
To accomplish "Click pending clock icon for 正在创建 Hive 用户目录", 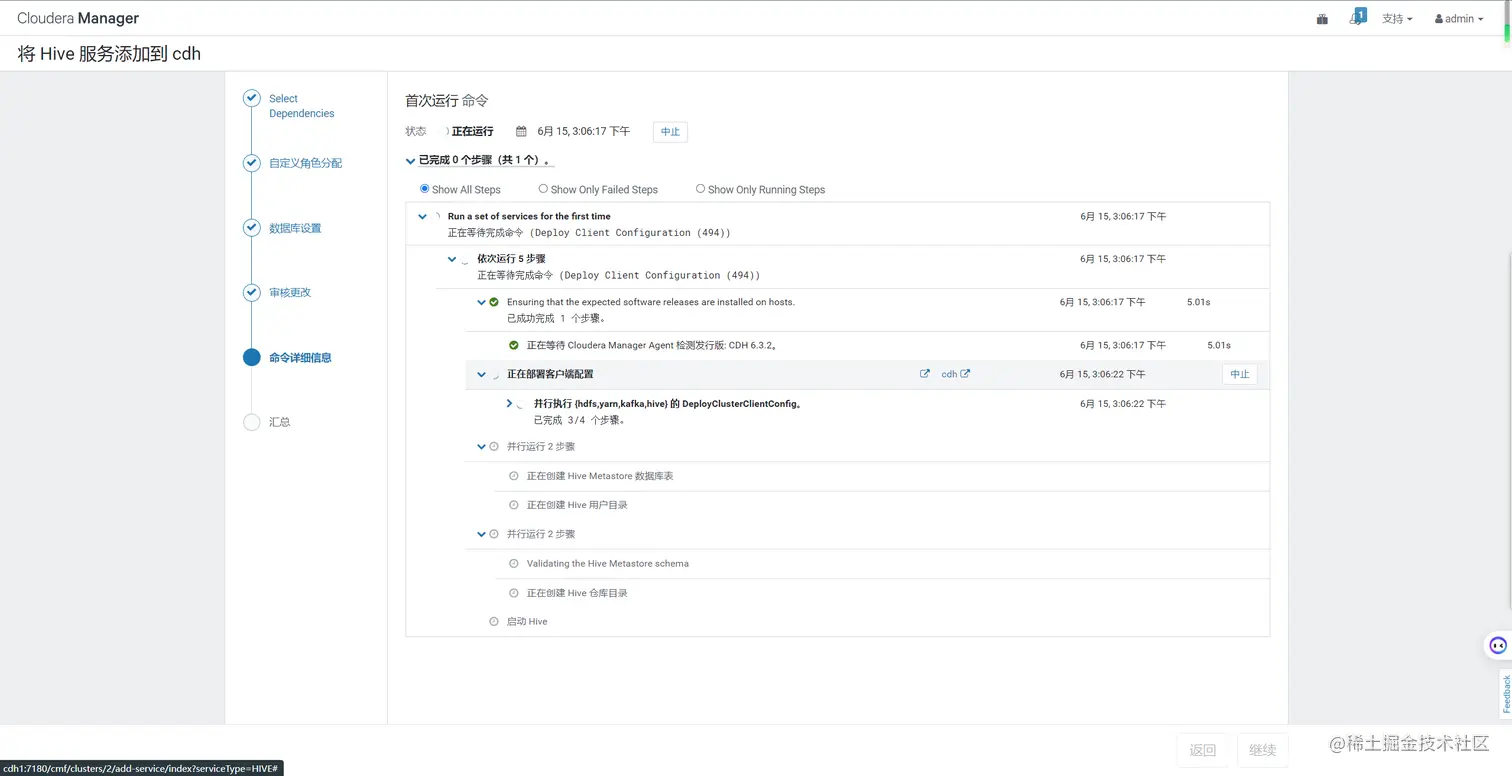I will tap(514, 505).
